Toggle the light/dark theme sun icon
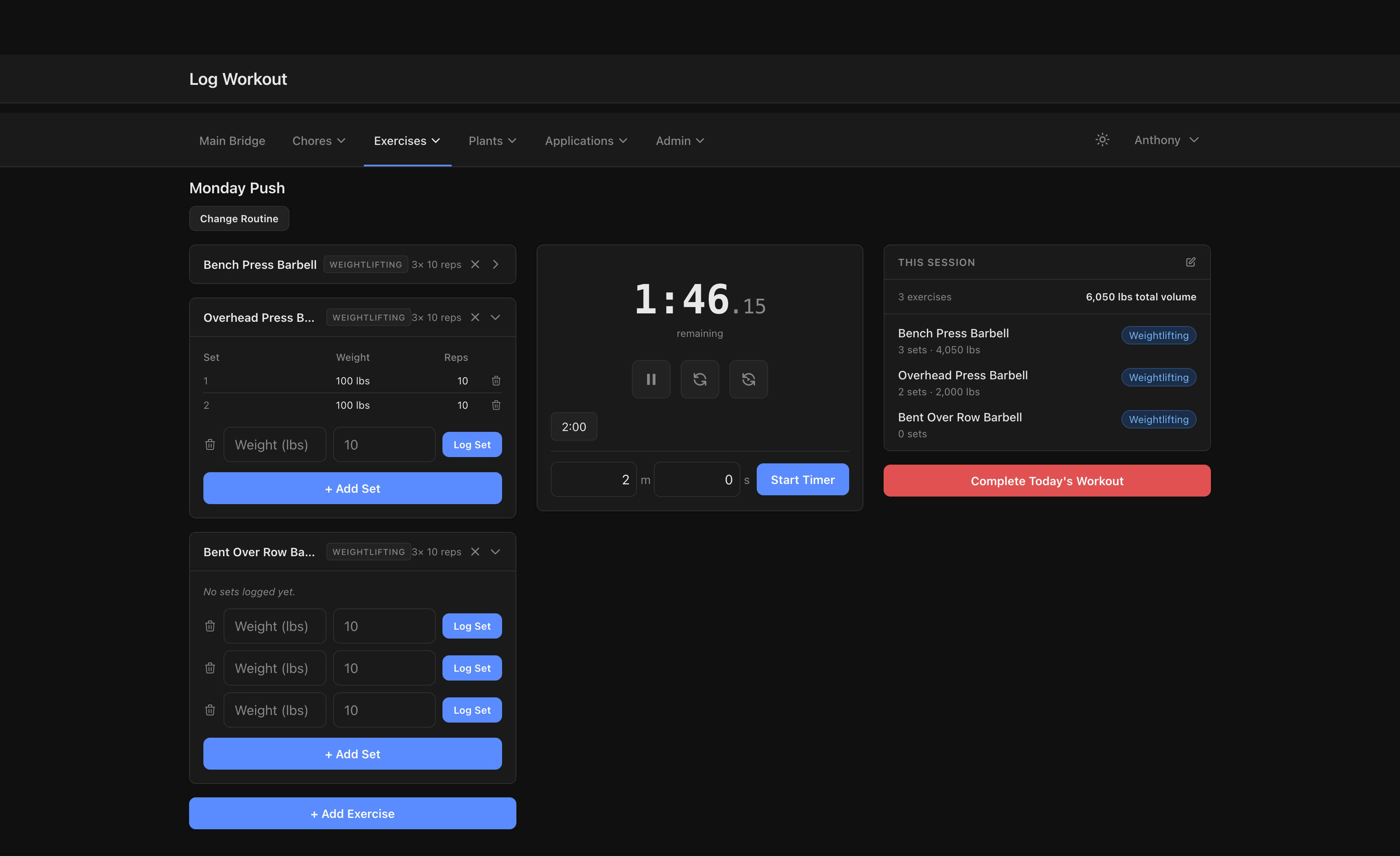This screenshot has height=857, width=1400. click(1102, 140)
